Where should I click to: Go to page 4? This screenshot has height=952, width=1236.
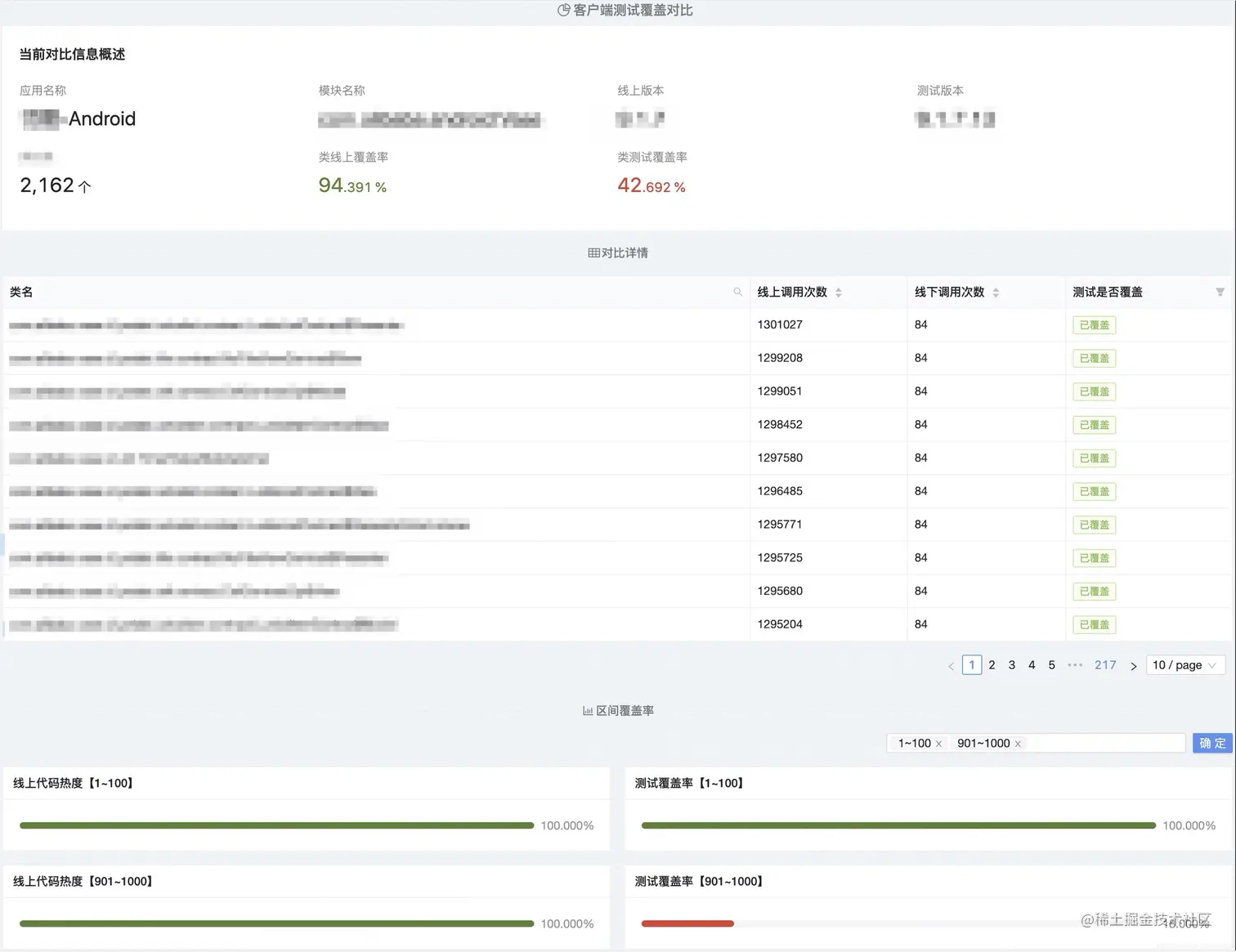point(1032,665)
